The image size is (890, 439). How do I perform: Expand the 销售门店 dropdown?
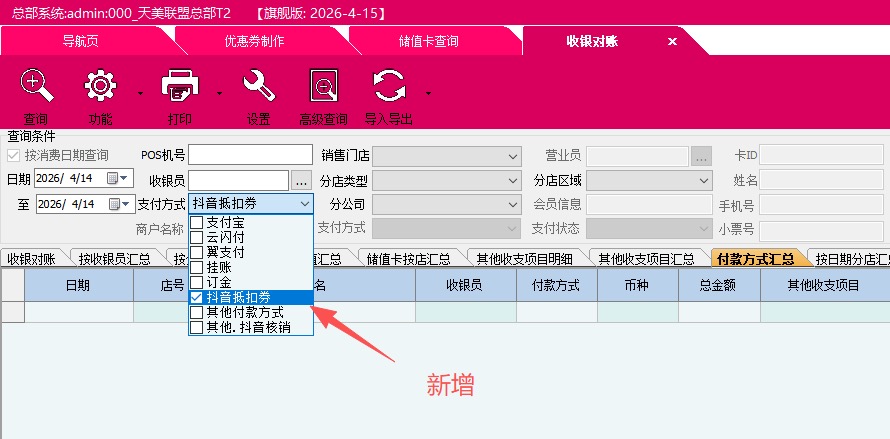(513, 156)
